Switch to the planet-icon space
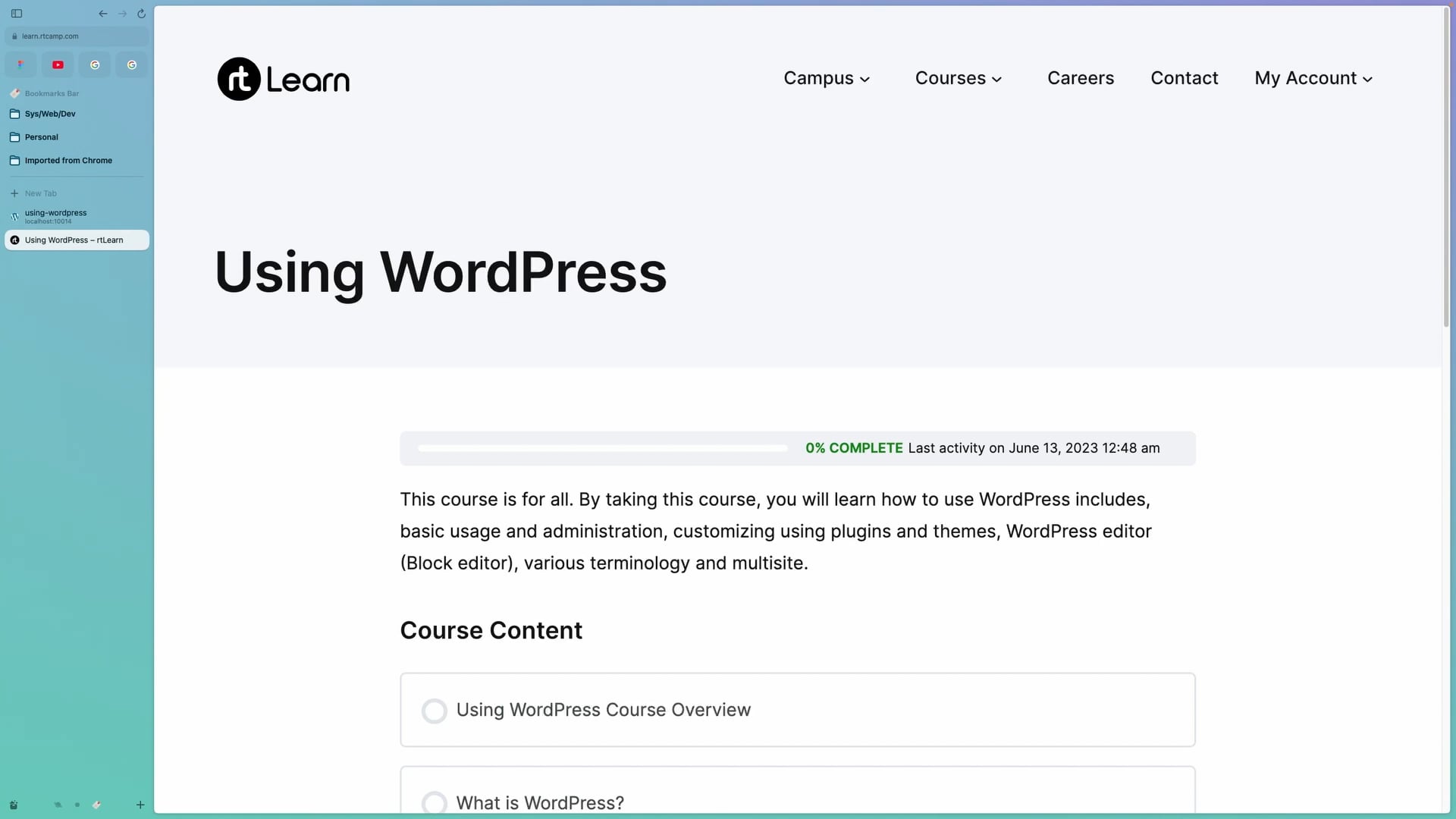The width and height of the screenshot is (1456, 819). [x=58, y=805]
